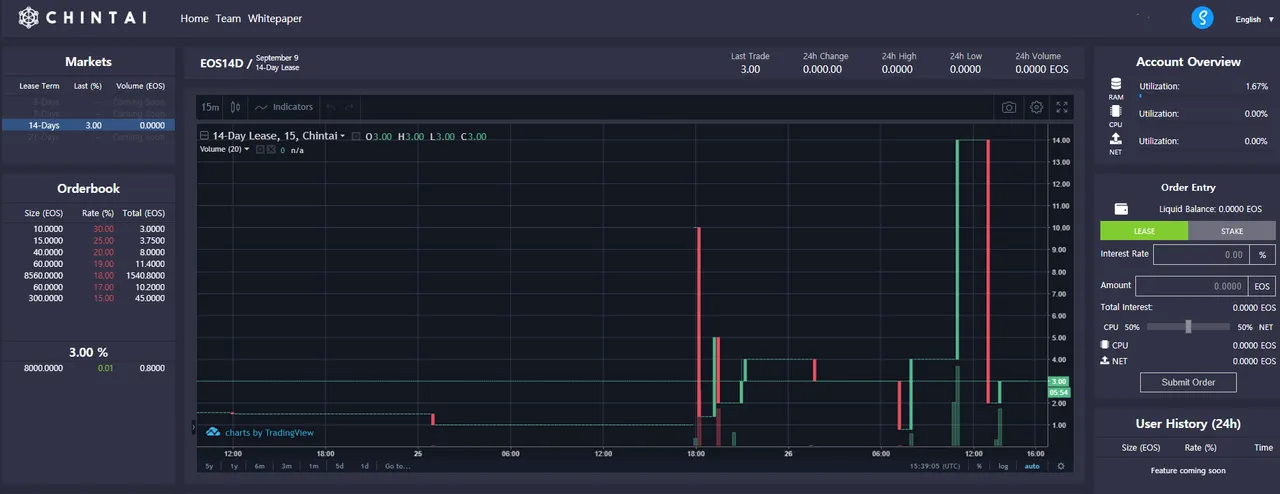Open the Indicators menu in chart toolbar
This screenshot has height=494, width=1280.
[284, 107]
